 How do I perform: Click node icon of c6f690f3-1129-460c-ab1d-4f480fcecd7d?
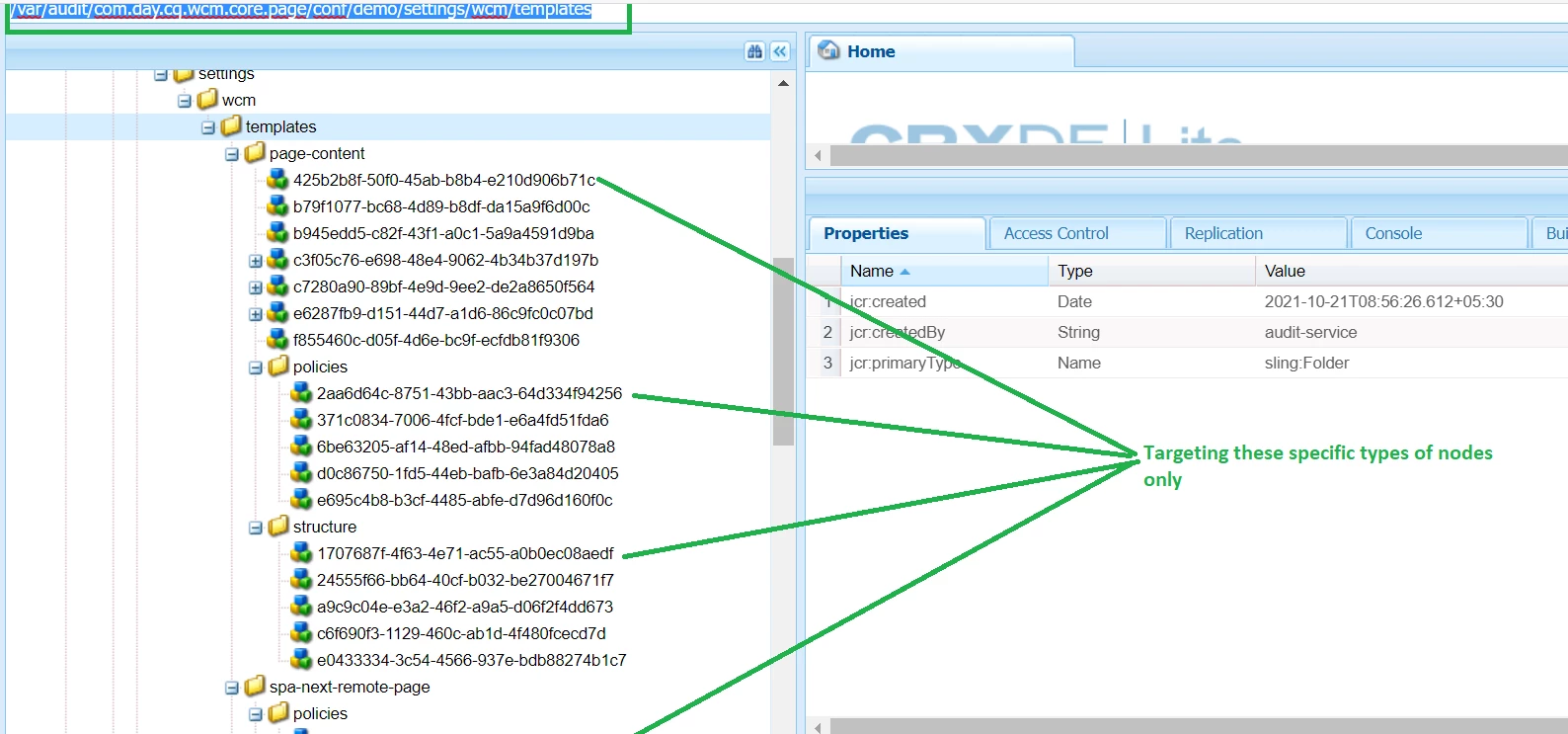click(302, 632)
